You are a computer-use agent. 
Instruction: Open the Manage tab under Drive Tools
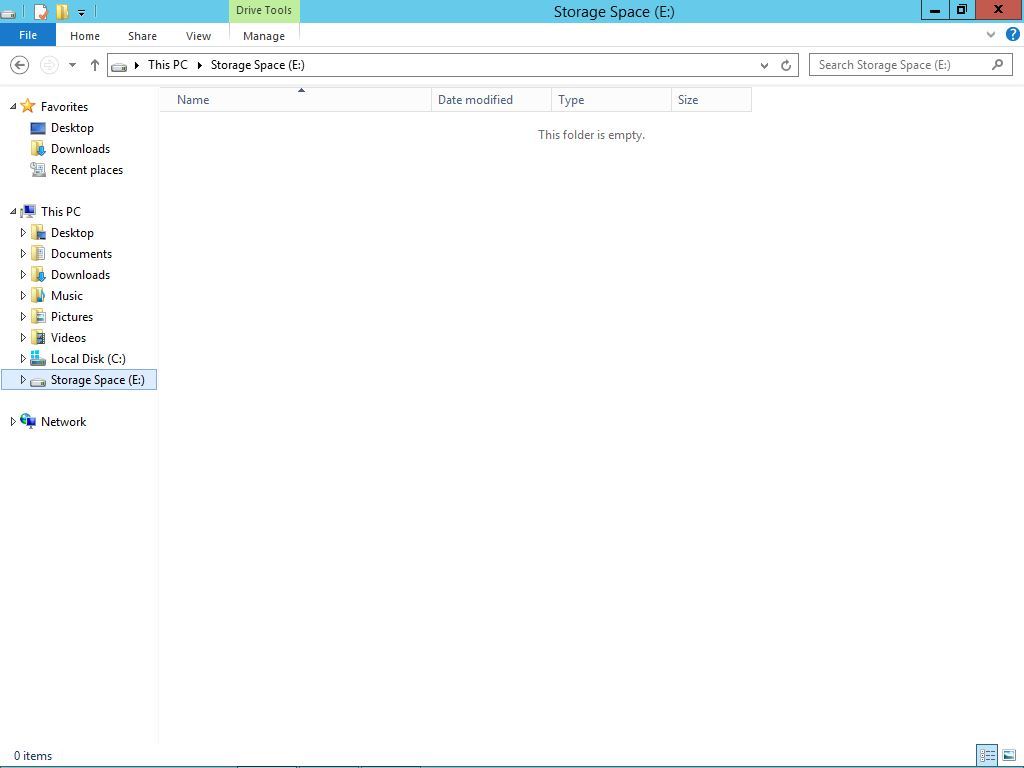[263, 36]
